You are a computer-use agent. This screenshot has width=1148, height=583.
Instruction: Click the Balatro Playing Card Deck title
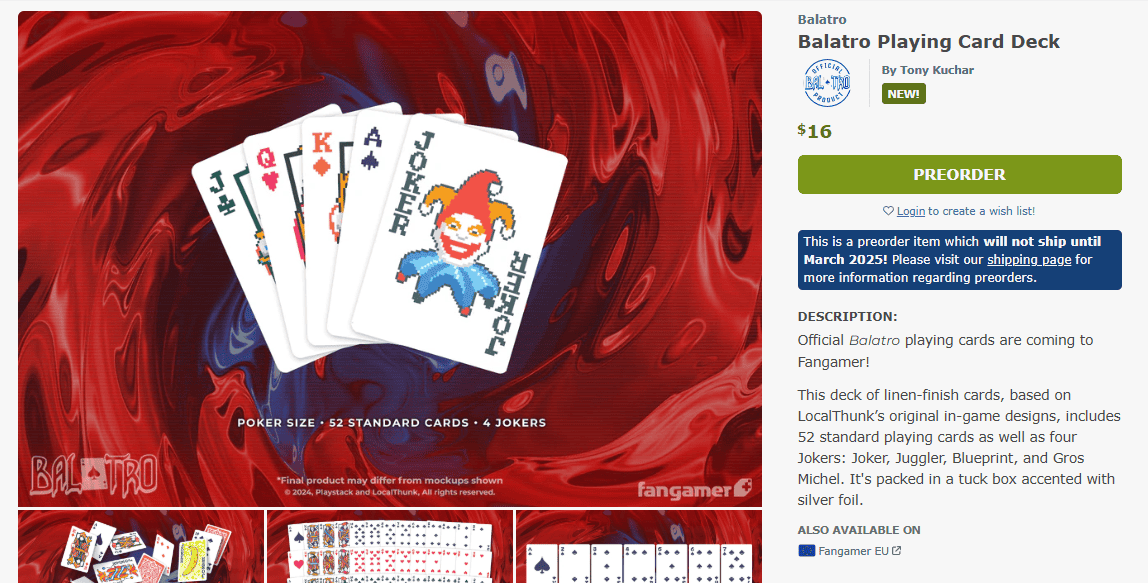[928, 42]
